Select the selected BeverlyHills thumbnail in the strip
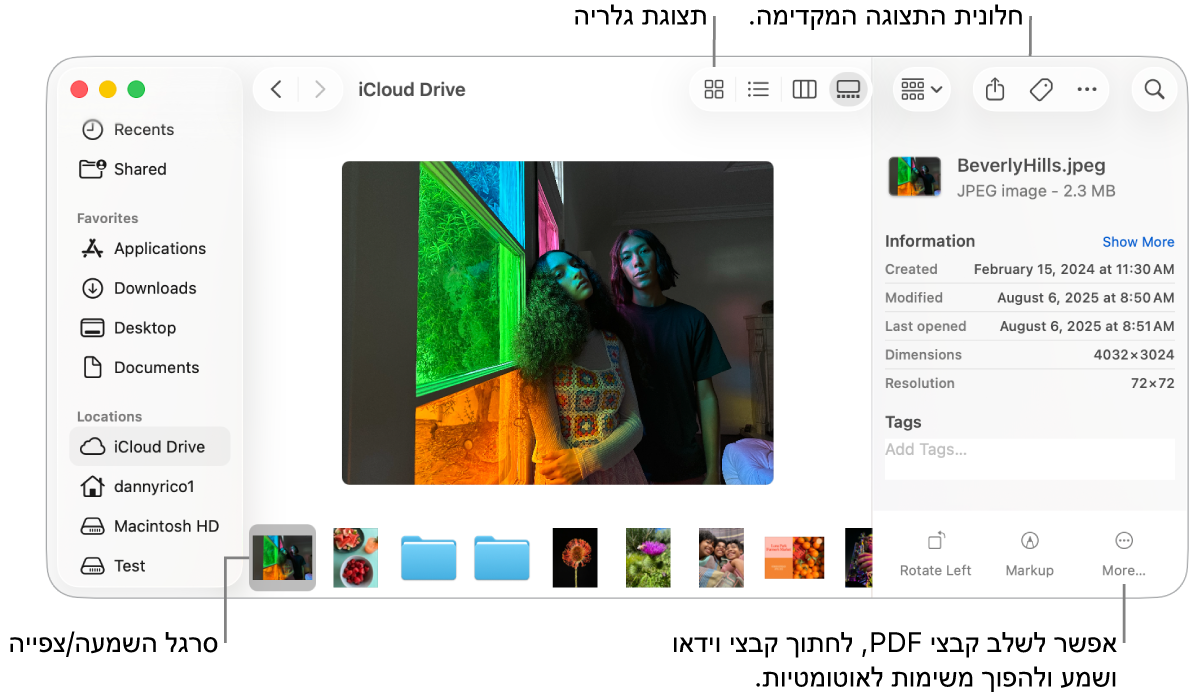Viewport: 1192px width, 694px height. tap(282, 557)
